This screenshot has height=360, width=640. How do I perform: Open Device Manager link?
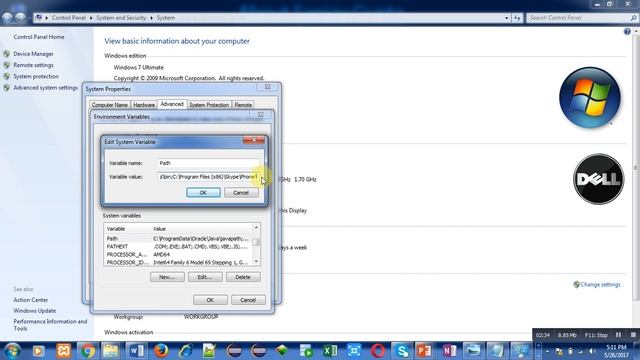[x=33, y=54]
